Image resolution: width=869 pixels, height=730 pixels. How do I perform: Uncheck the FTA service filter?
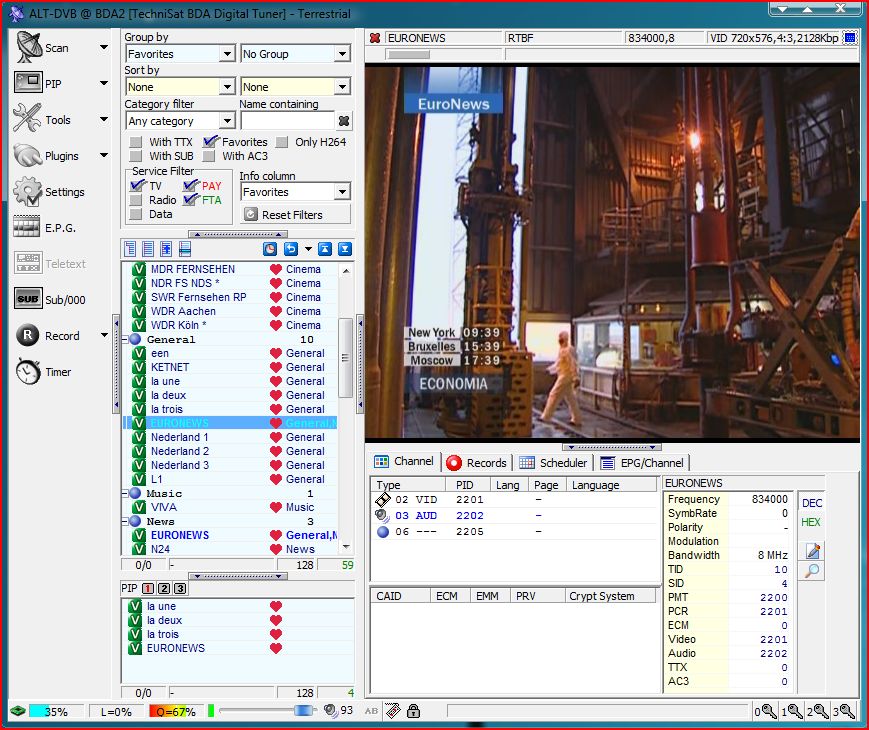(x=191, y=200)
